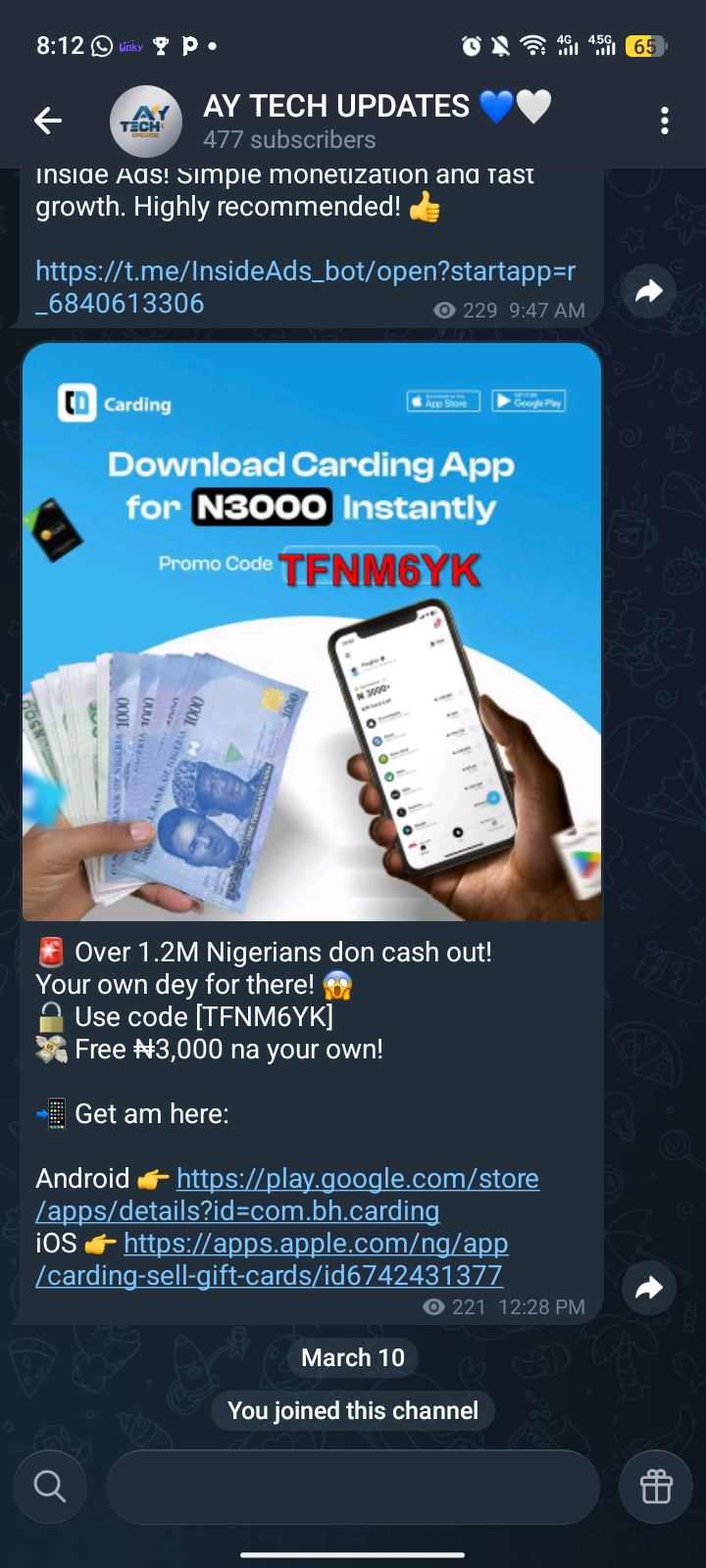Forward the InsideAds message with share arrow
Screen dimensions: 706x1568
649,291
